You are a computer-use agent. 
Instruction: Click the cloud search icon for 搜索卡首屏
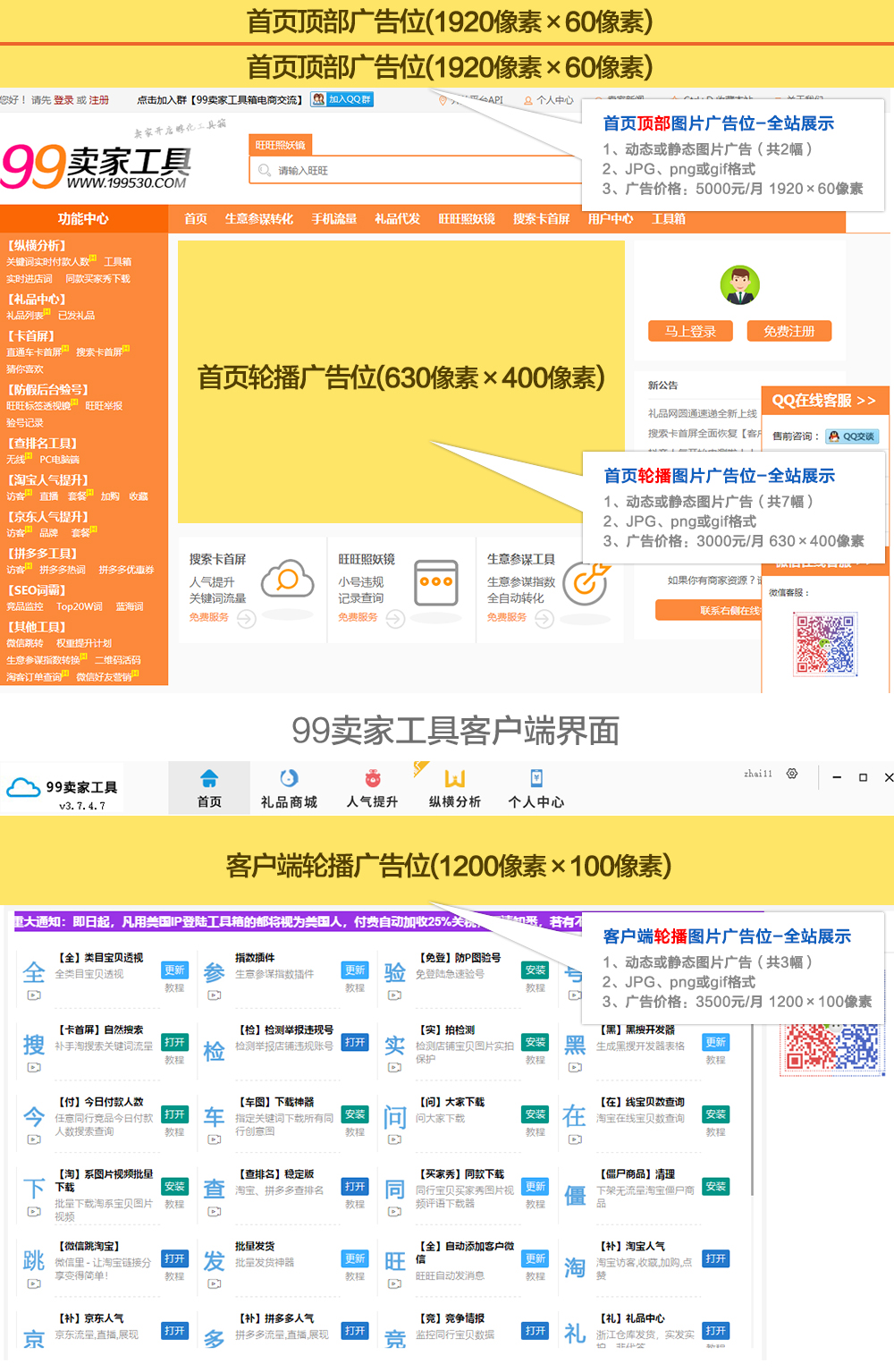[x=287, y=579]
